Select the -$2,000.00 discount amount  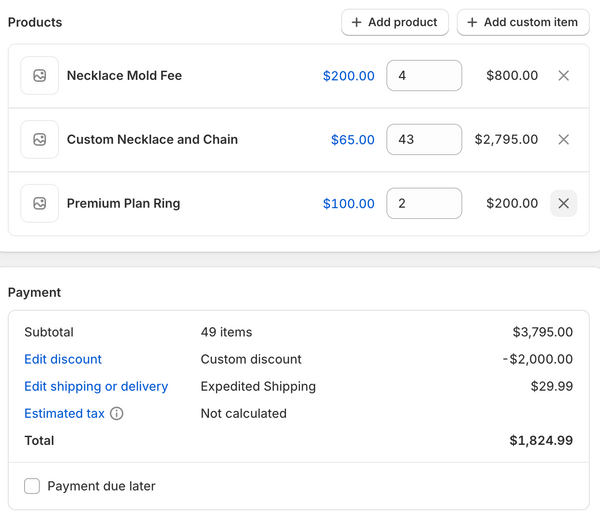(538, 359)
